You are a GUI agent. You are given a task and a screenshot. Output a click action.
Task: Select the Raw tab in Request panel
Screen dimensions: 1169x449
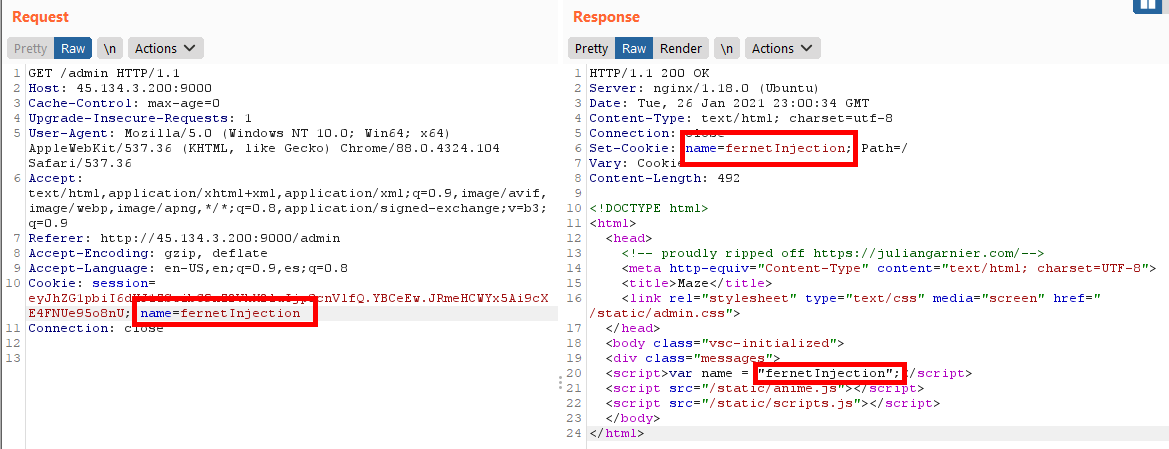73,48
